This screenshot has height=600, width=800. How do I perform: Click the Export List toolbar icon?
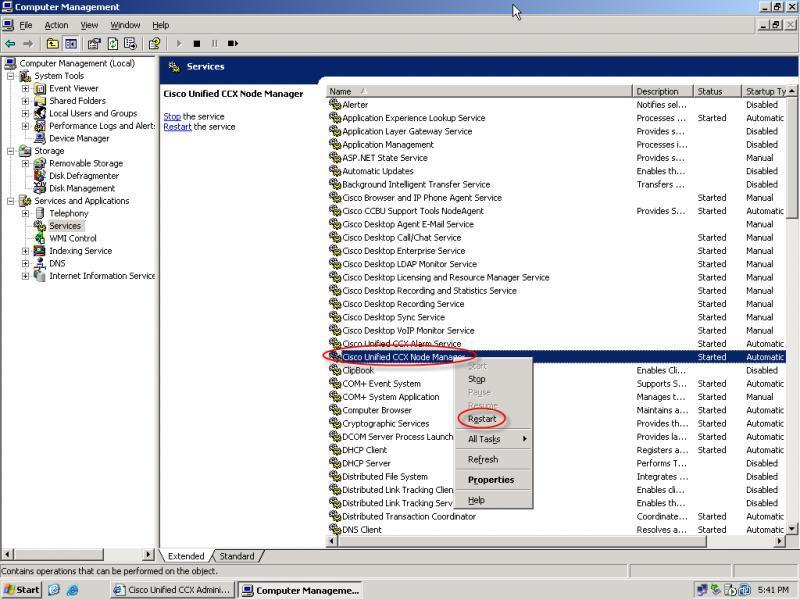point(131,44)
